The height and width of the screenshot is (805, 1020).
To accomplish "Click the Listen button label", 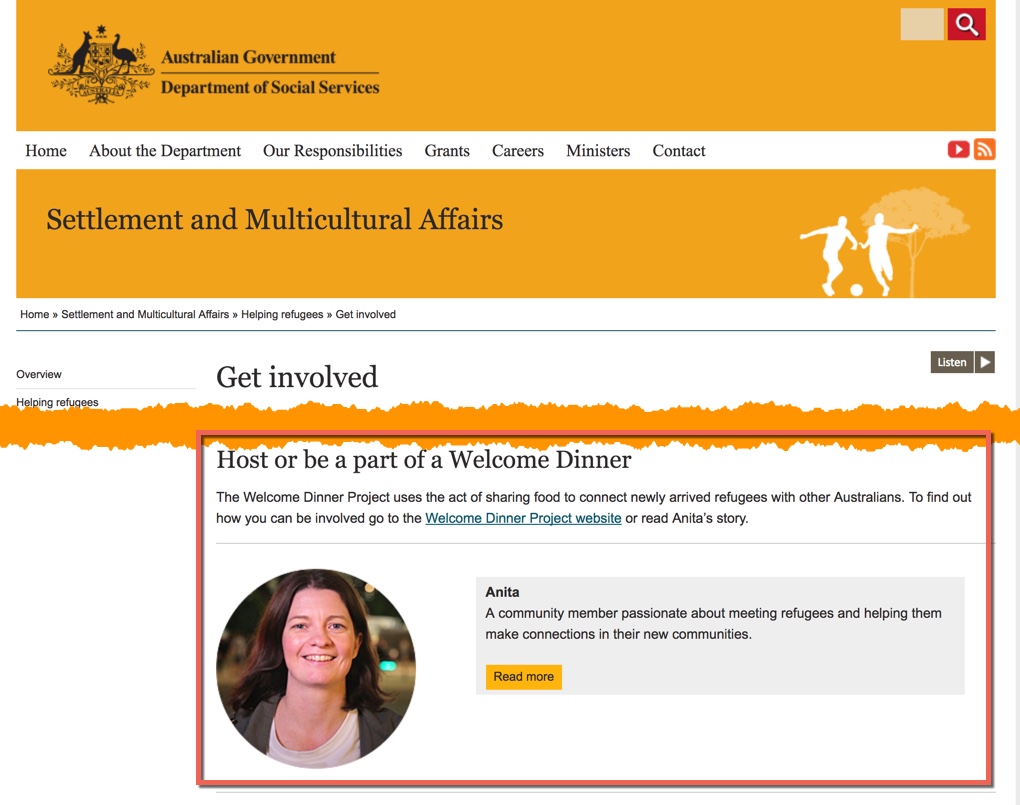I will [x=952, y=362].
